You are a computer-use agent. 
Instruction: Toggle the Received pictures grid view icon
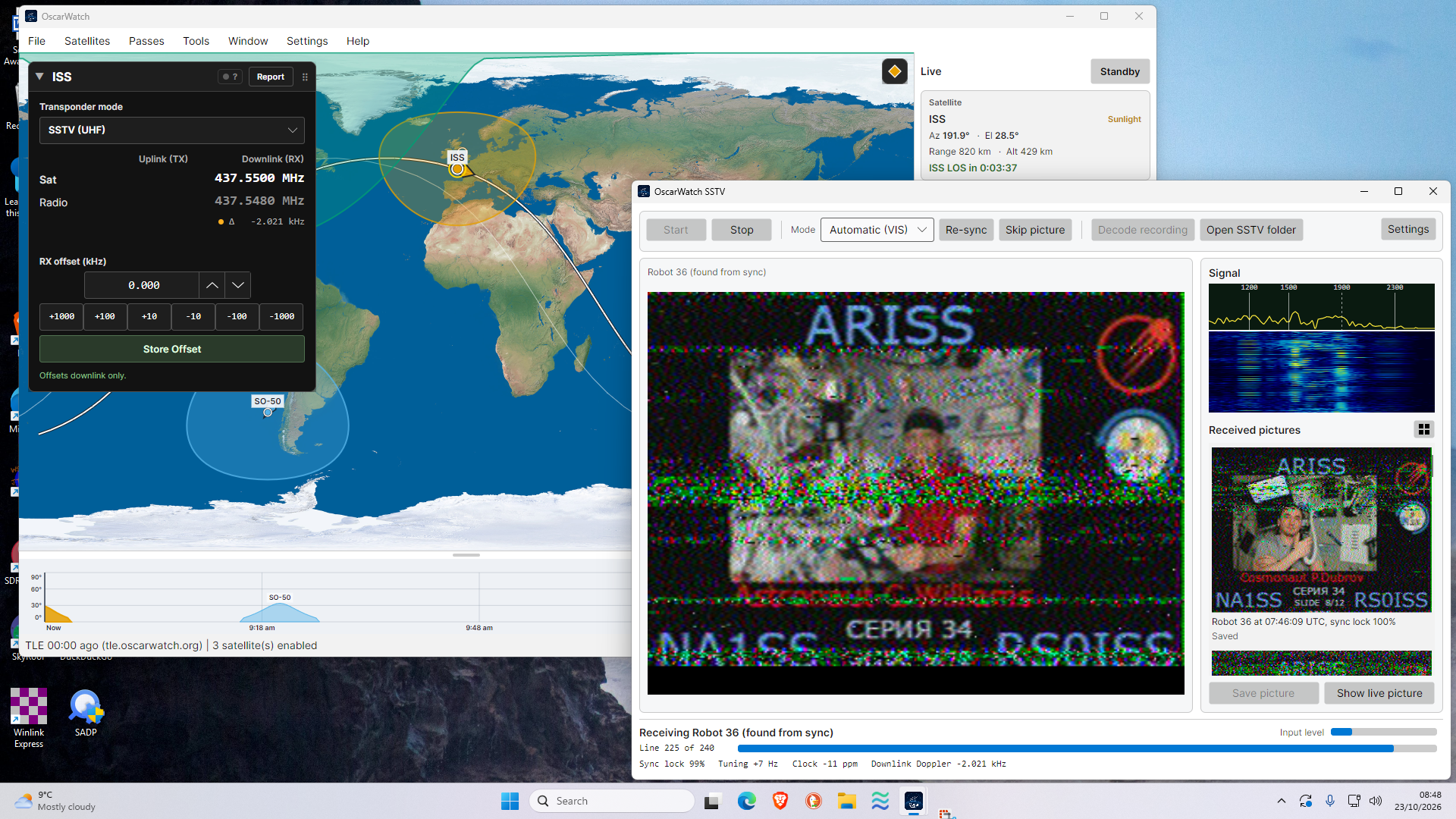click(x=1424, y=430)
